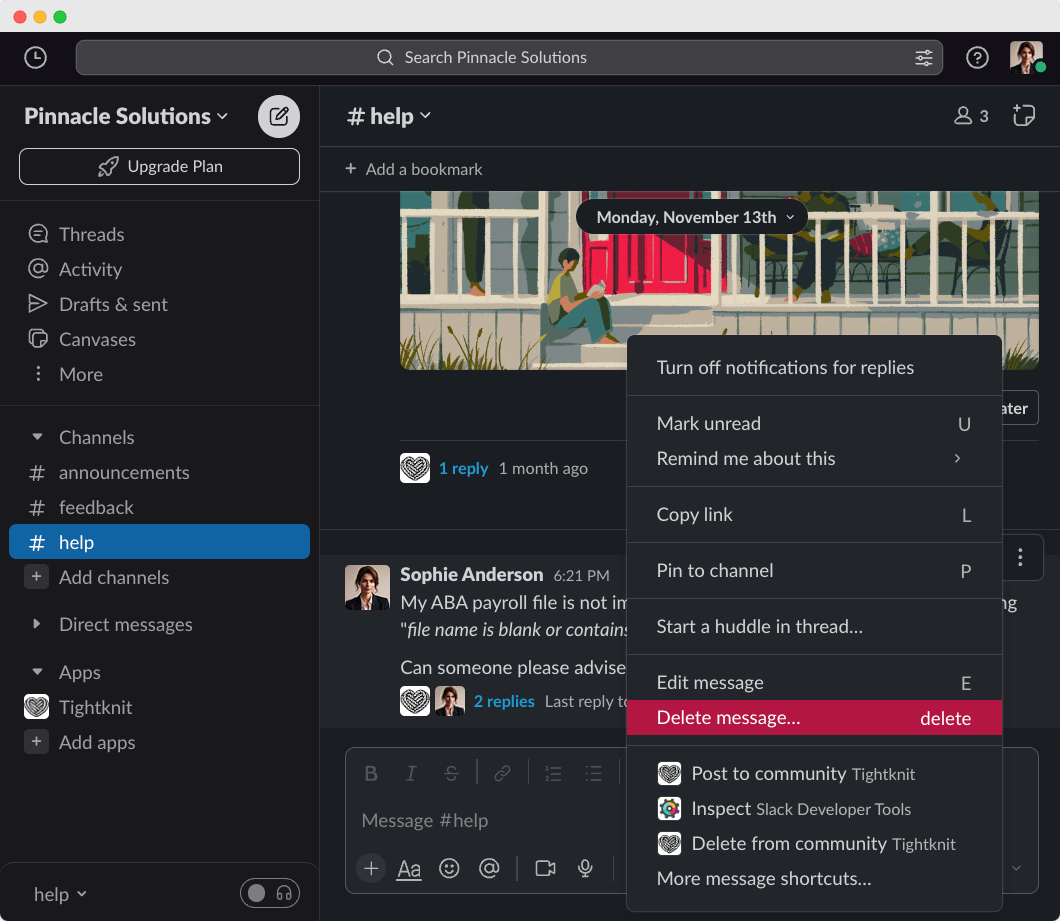The height and width of the screenshot is (921, 1060).
Task: Click the Upgrade Plan button
Action: pos(160,166)
